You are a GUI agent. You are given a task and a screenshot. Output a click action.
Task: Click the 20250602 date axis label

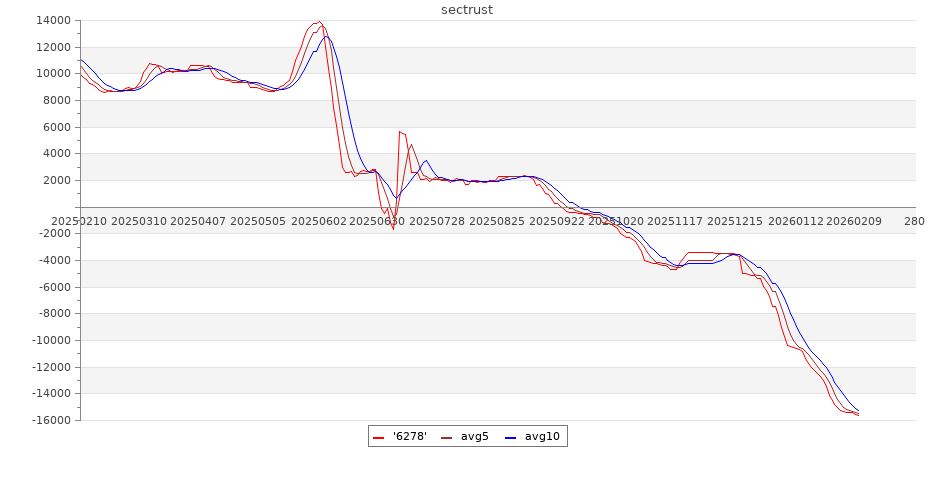320,221
